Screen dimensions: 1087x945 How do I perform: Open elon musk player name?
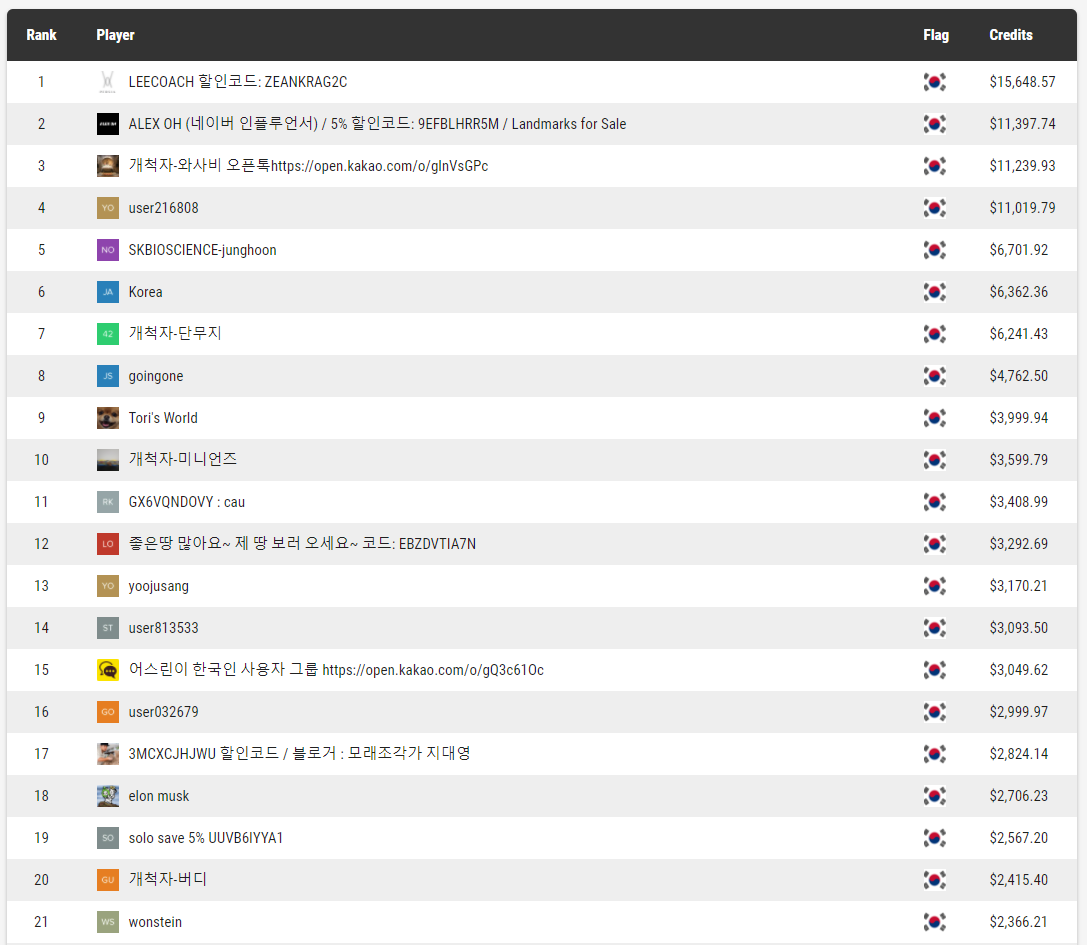(x=159, y=796)
